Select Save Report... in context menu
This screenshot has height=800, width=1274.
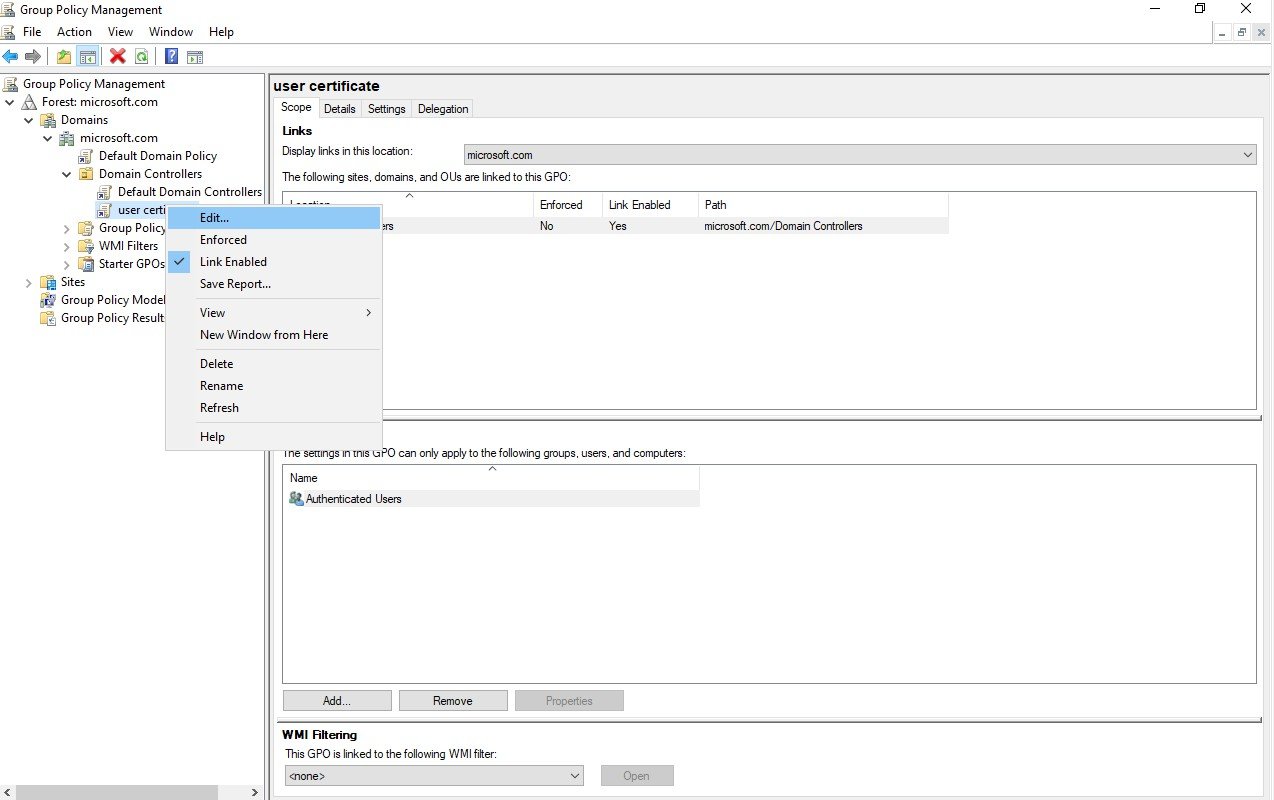point(274,284)
